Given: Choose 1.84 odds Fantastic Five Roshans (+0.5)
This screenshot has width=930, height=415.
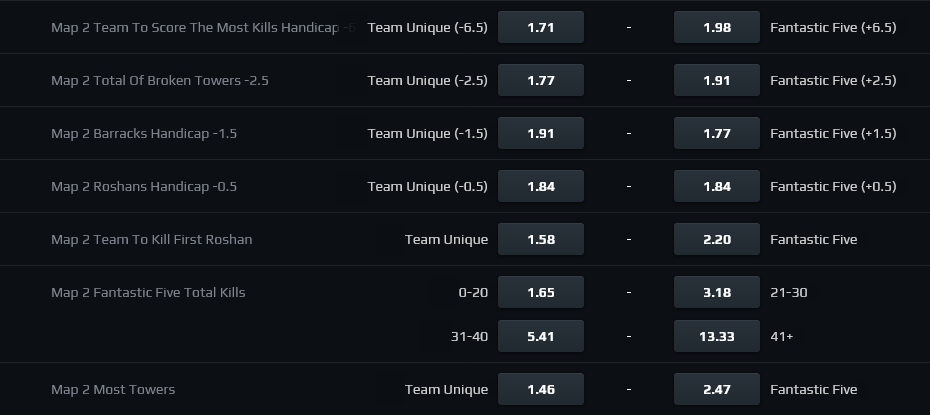Looking at the screenshot, I should pos(716,186).
